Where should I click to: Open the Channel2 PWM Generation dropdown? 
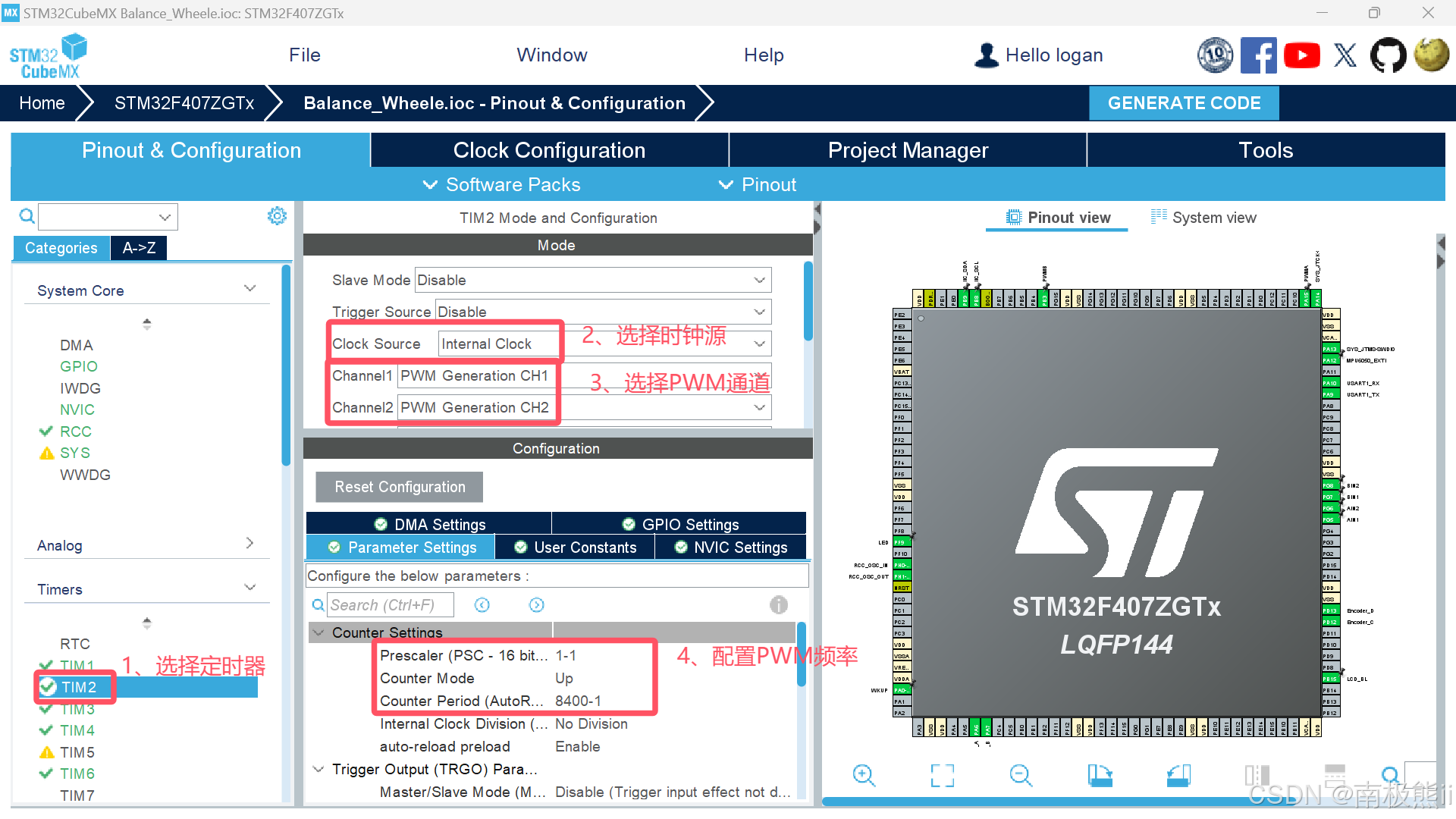[x=585, y=407]
